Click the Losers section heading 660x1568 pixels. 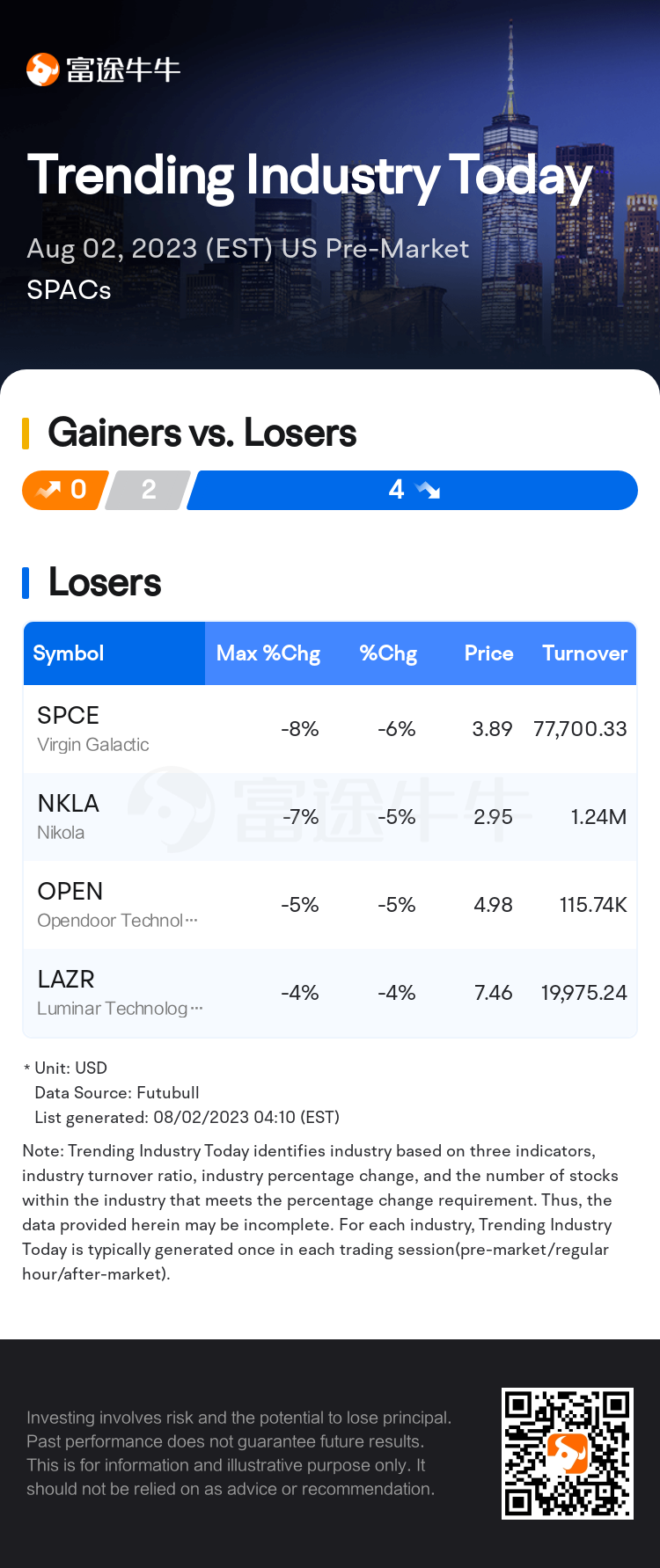tap(105, 582)
